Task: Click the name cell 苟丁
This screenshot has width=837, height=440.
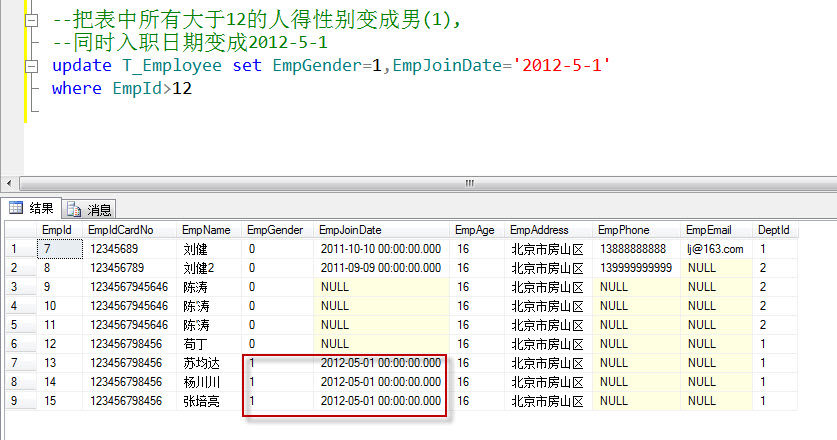Action: click(x=209, y=344)
